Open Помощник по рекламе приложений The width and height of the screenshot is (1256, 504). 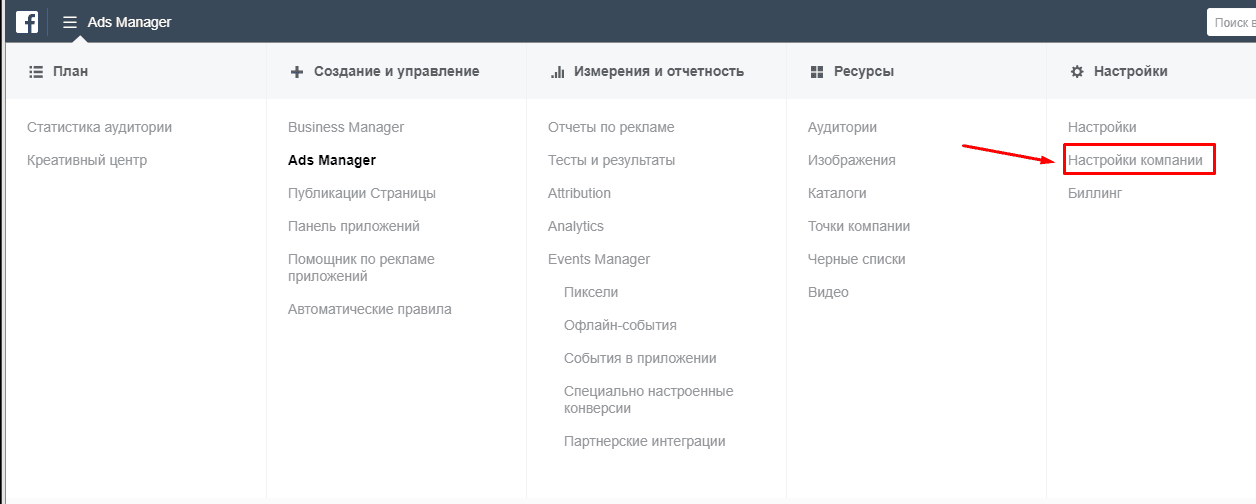(362, 267)
